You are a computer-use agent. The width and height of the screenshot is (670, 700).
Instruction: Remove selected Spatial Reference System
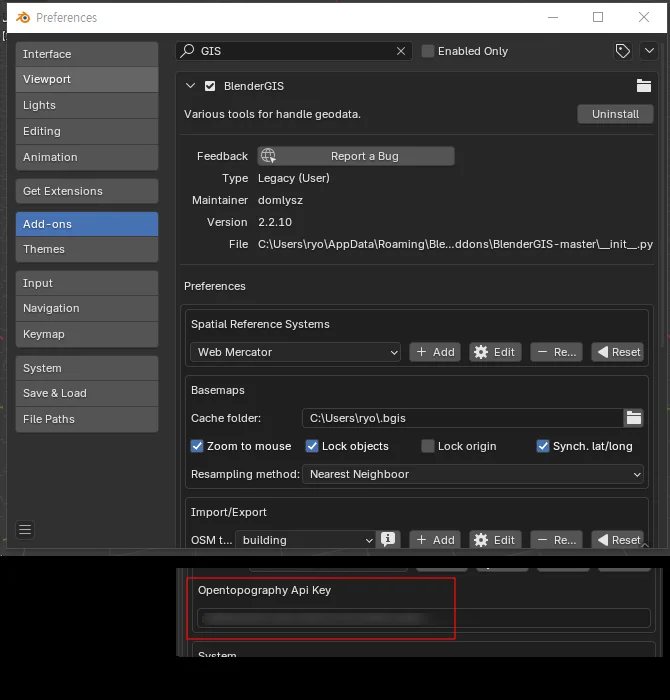(556, 352)
